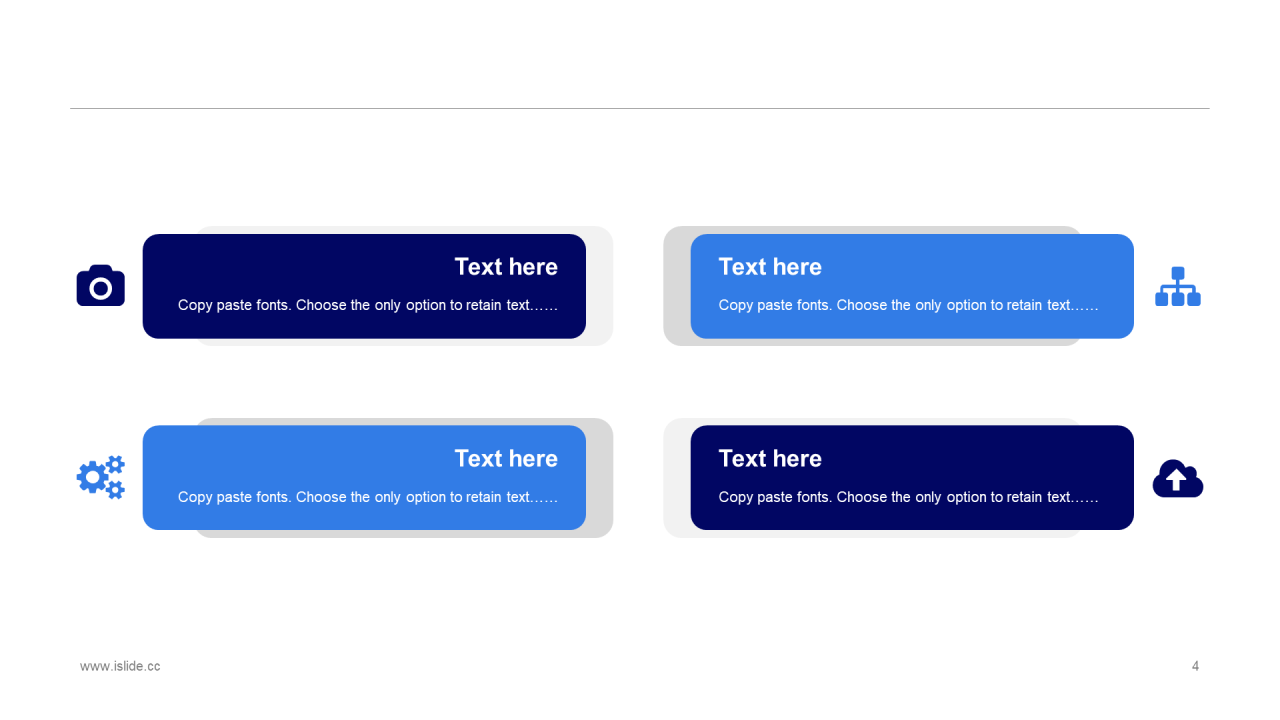Select description text beside the cloud upload icon
Screen dimensions: 1280x720
click(x=908, y=497)
